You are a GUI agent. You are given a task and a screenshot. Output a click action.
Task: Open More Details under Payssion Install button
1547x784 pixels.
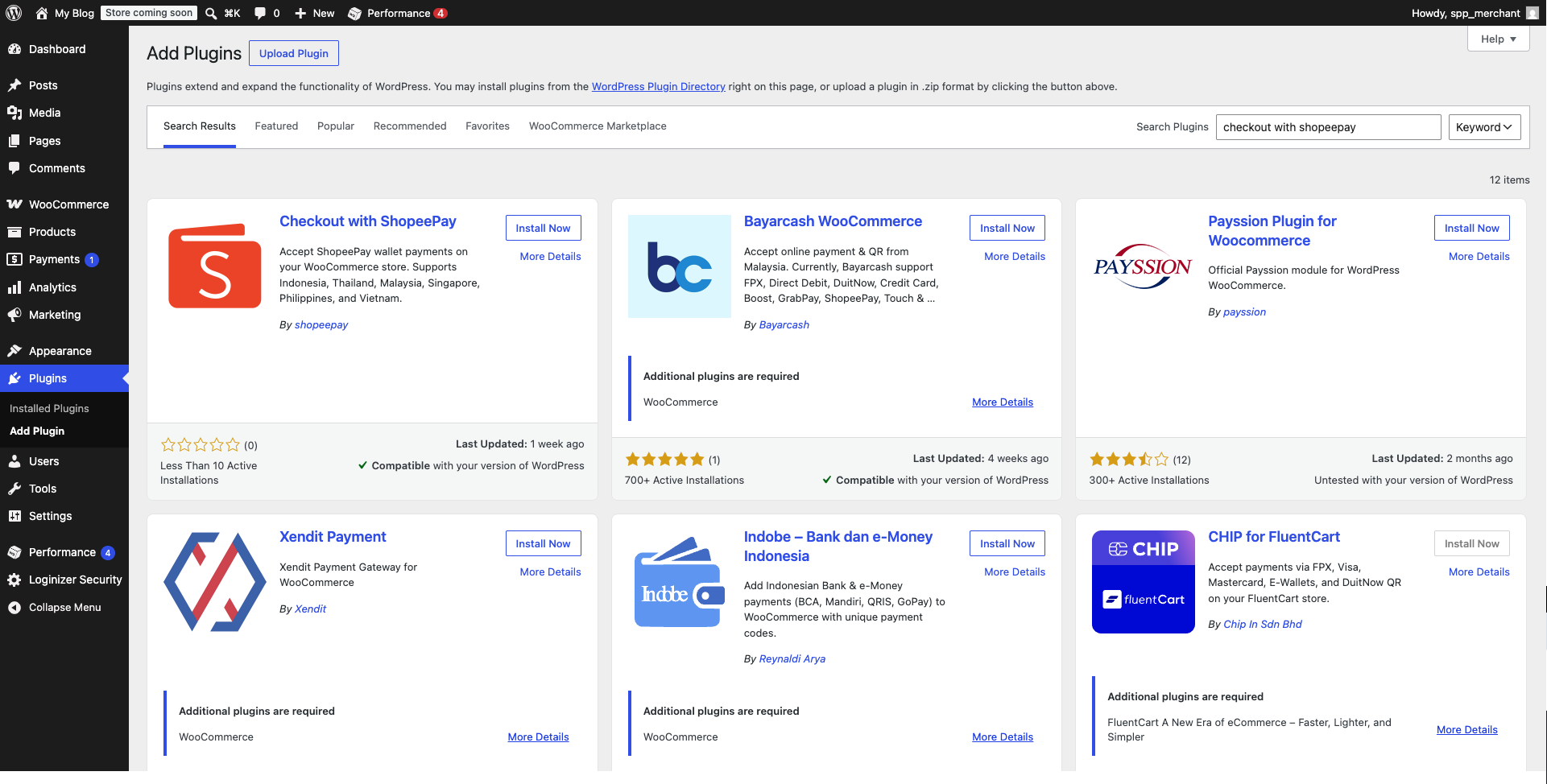(x=1479, y=256)
